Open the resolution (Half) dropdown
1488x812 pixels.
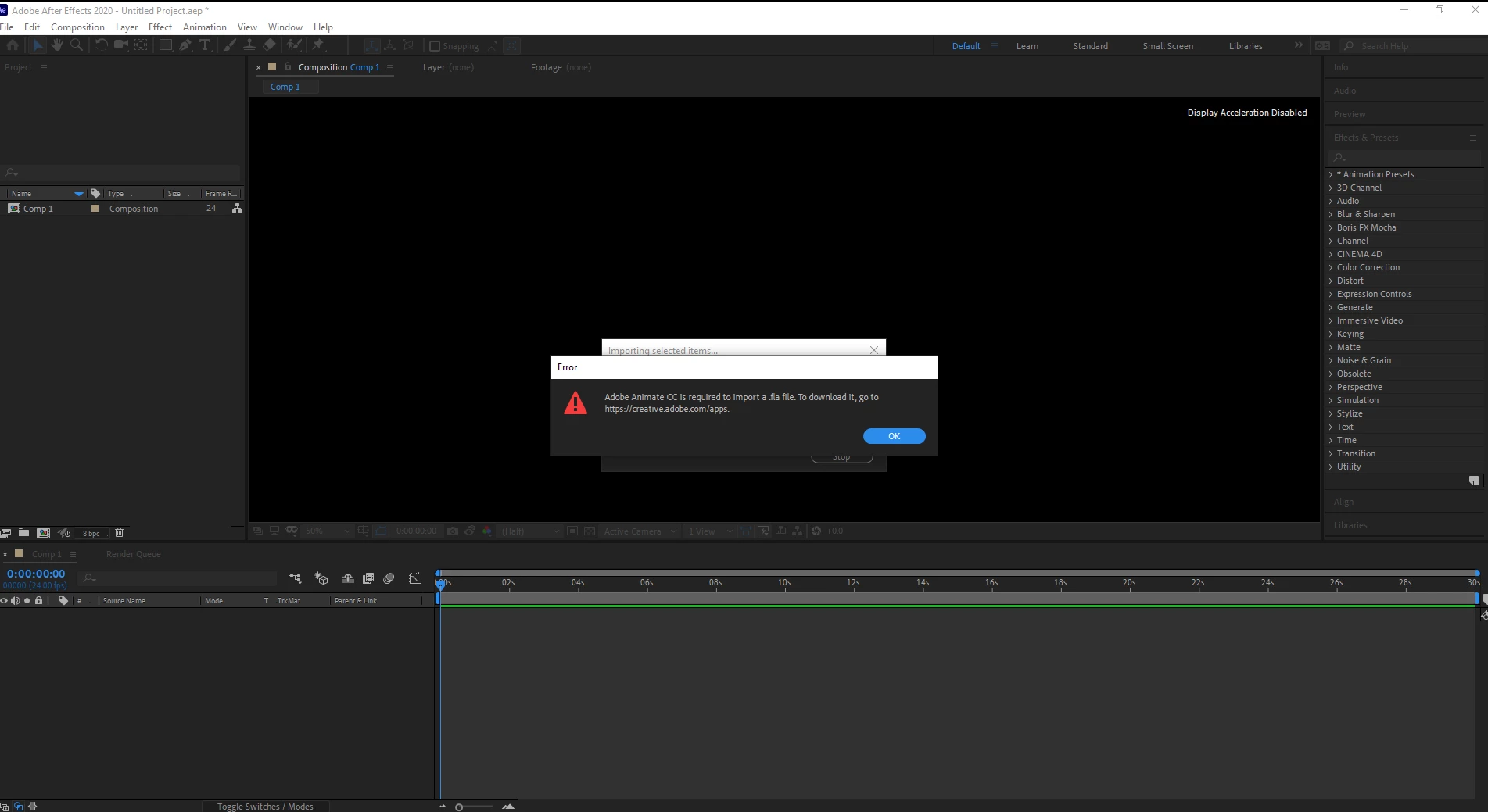(x=530, y=531)
